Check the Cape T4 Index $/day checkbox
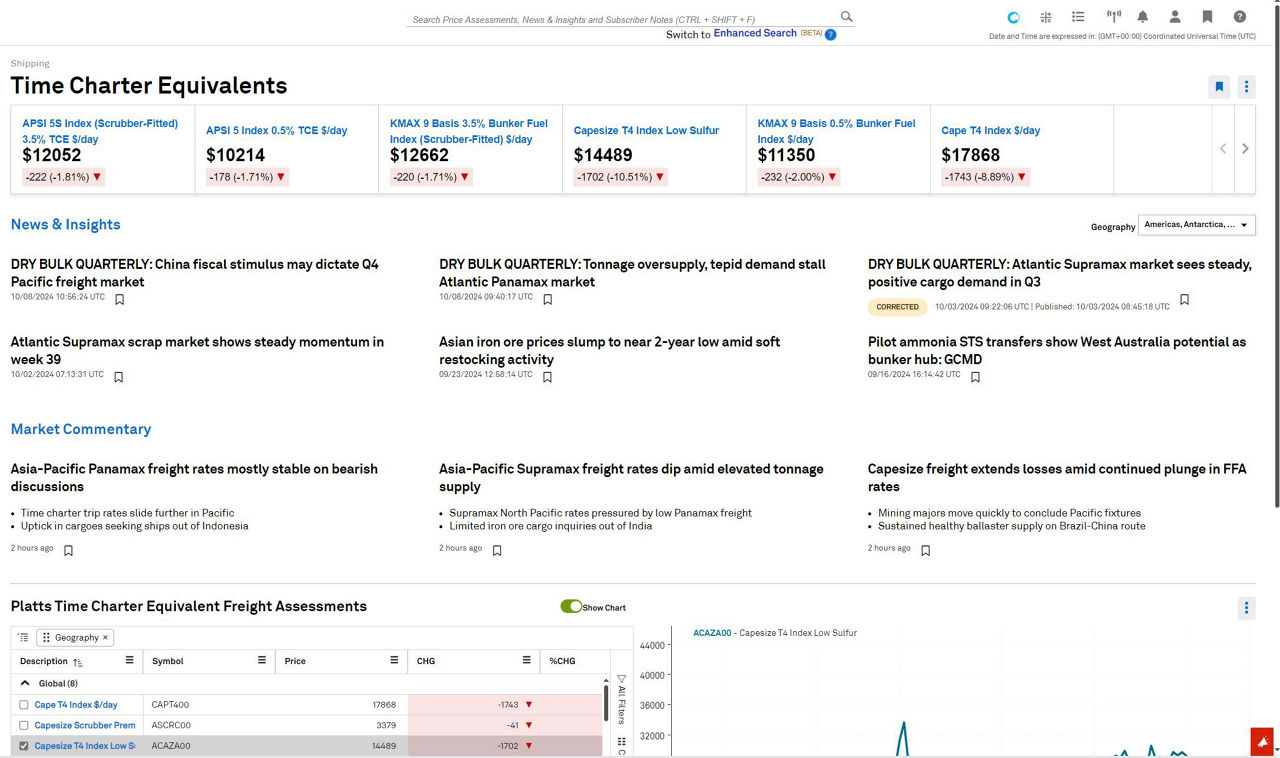The image size is (1280, 758). [x=24, y=705]
